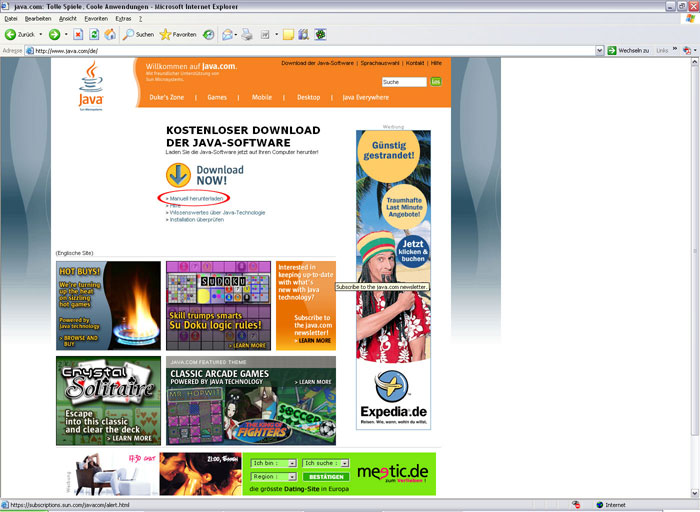Open the Favoriten star panel
700x512 pixels.
point(178,34)
